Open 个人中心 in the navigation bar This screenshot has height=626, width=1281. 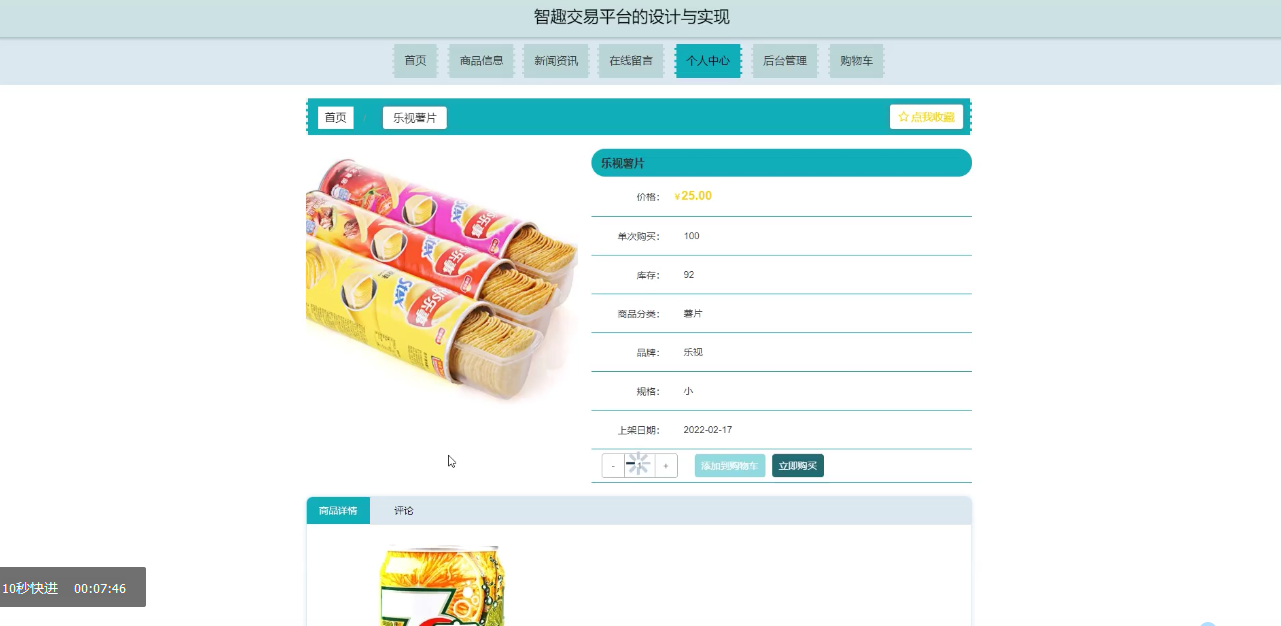[708, 61]
